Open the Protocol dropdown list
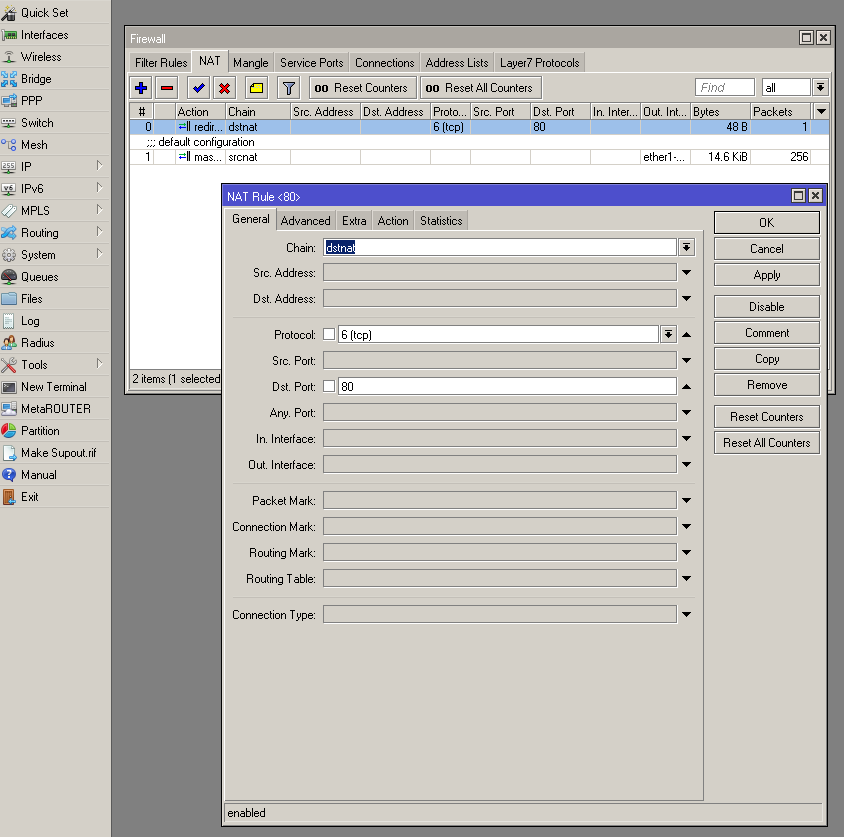Image resolution: width=844 pixels, height=837 pixels. coord(668,334)
